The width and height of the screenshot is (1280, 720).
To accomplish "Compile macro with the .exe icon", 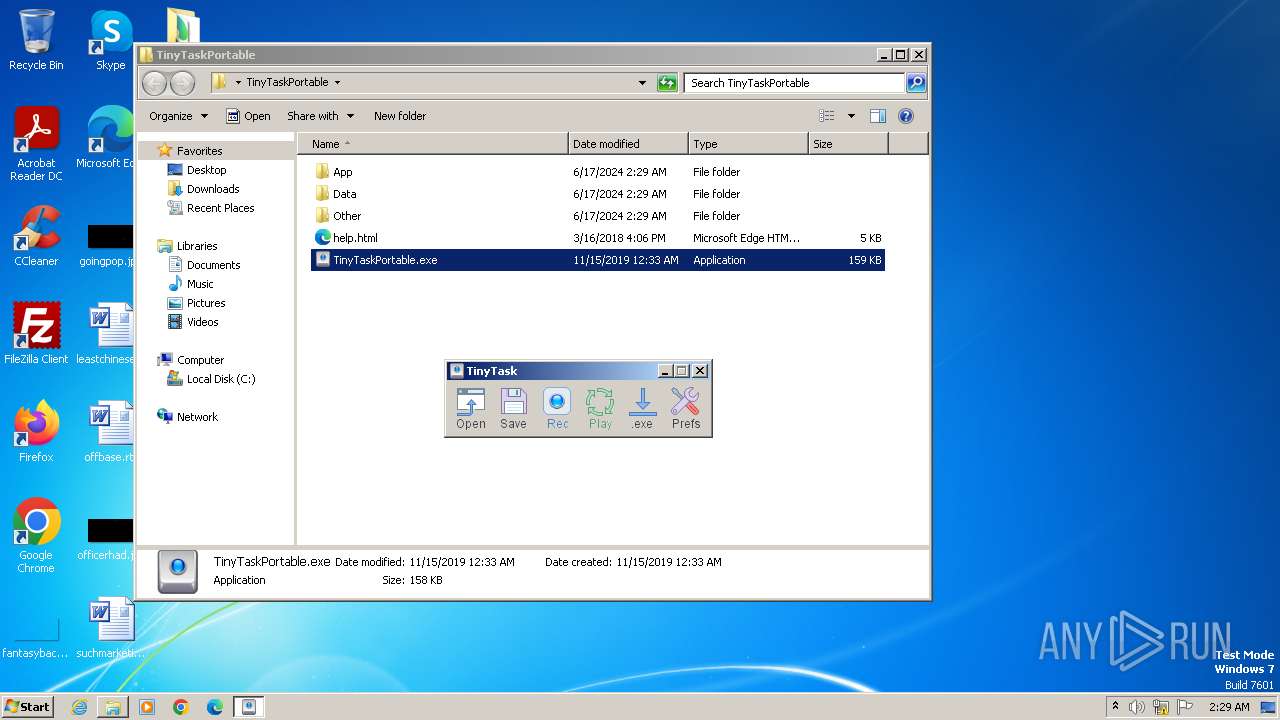I will click(x=642, y=409).
